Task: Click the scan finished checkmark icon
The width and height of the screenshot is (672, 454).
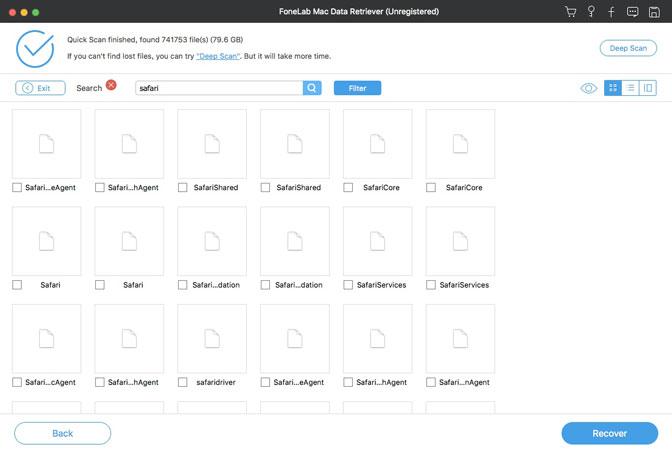Action: click(x=35, y=49)
